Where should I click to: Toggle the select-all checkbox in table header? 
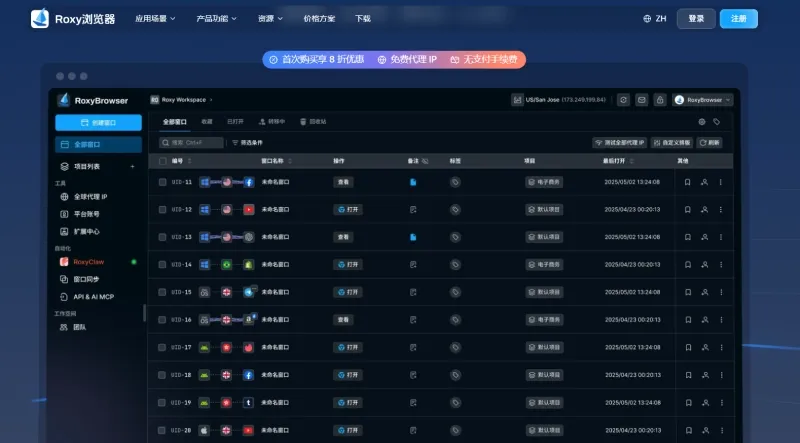(163, 161)
